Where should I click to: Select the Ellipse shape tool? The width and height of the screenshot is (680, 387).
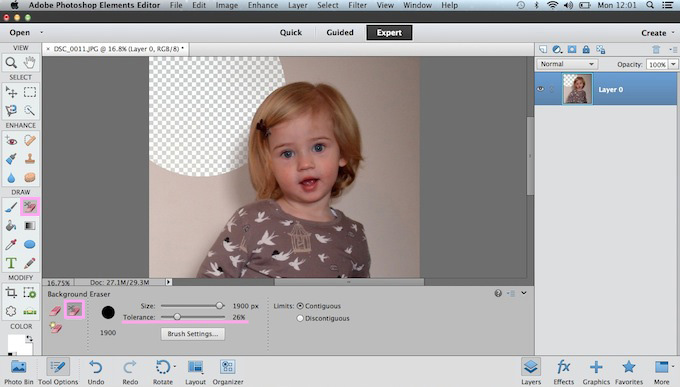coord(29,244)
